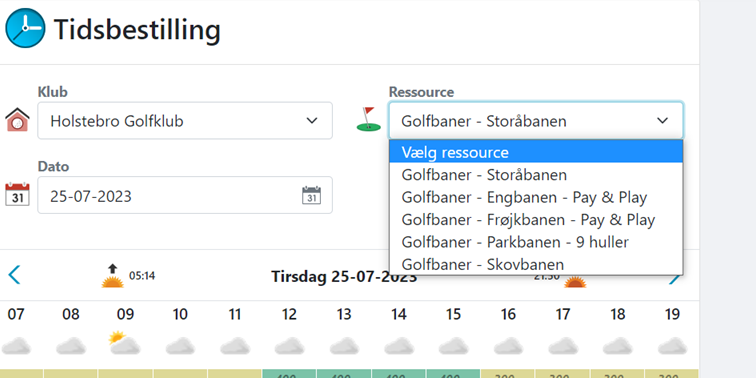The height and width of the screenshot is (378, 756).
Task: Click the cloud weather icon under 08
Action: [71, 346]
